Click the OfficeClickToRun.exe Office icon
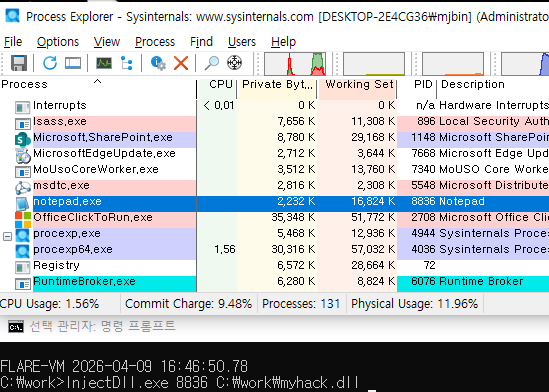 pyautogui.click(x=23, y=220)
